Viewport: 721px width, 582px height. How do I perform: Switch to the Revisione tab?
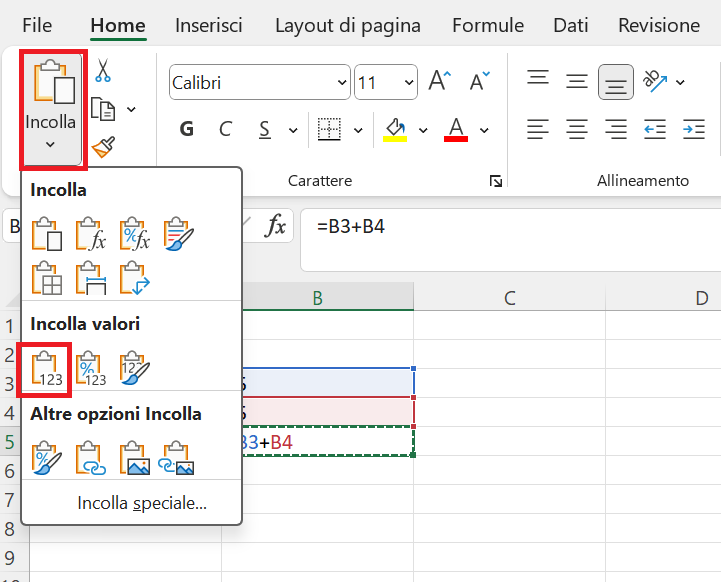(x=659, y=25)
